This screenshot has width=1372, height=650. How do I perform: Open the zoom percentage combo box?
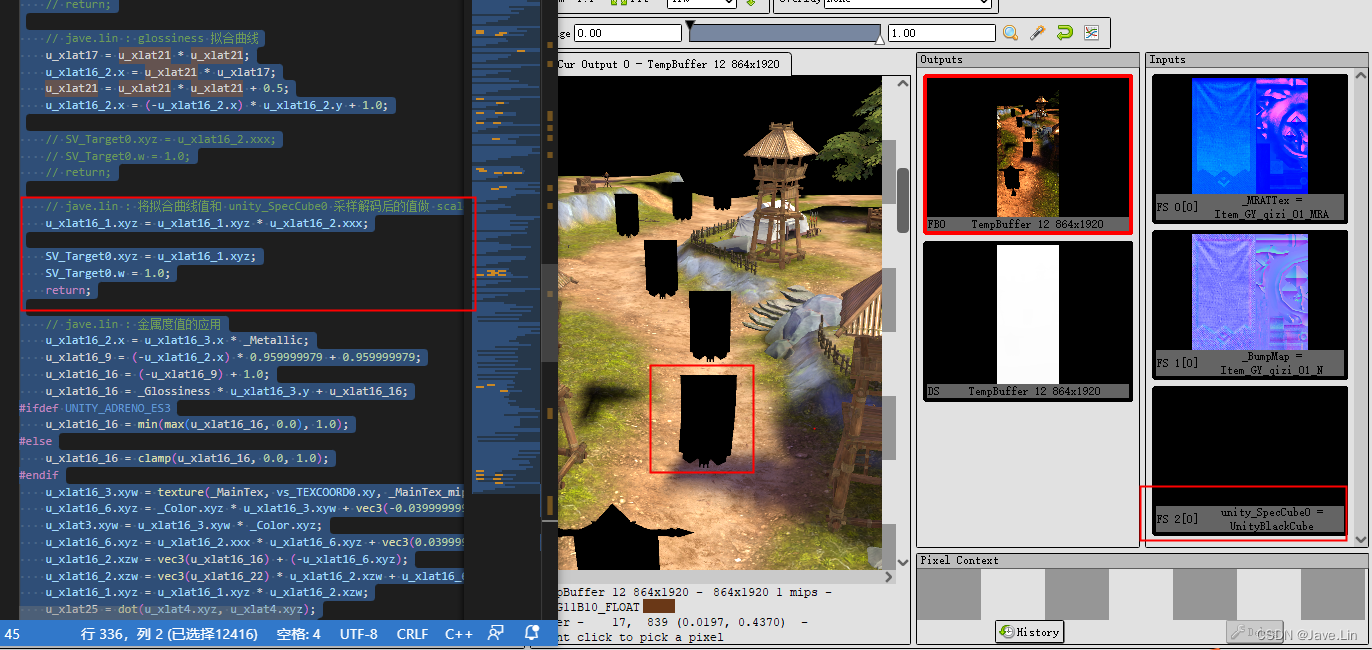click(x=700, y=2)
